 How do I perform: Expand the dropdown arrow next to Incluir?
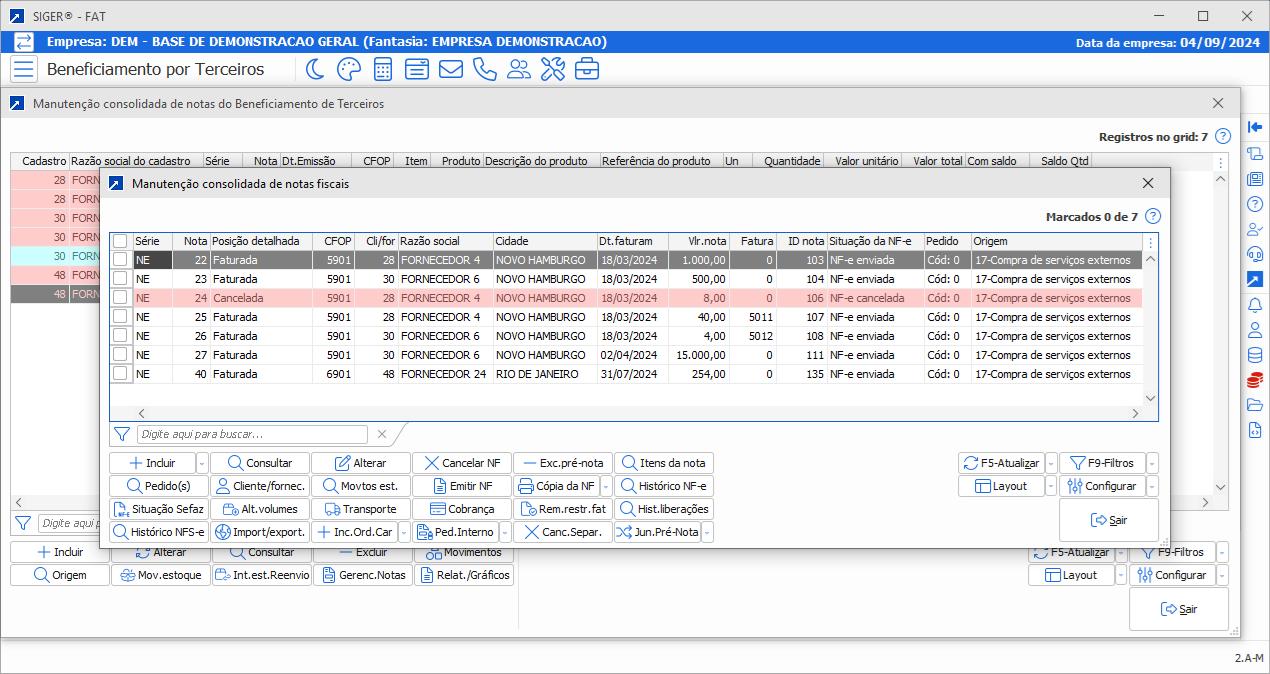202,464
